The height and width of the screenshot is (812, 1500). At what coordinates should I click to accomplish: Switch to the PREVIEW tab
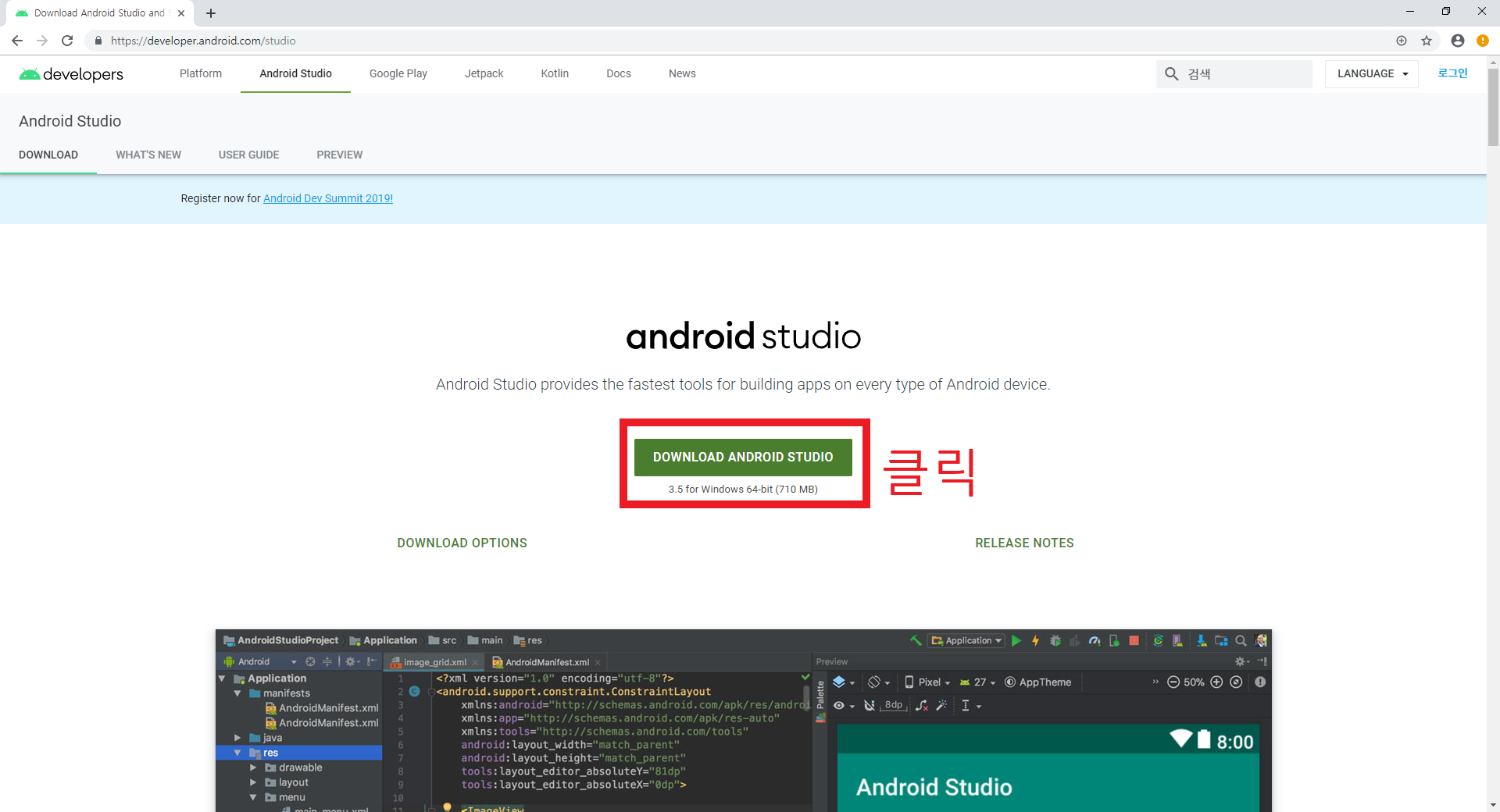point(340,155)
